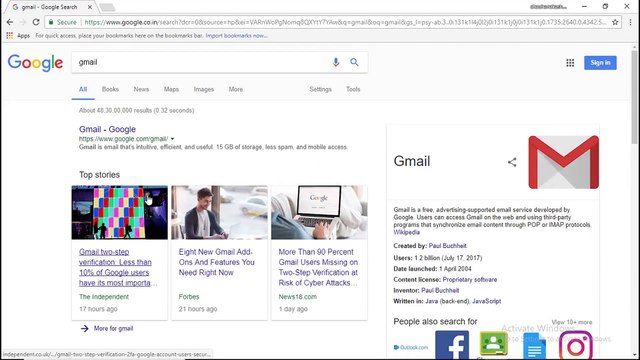Screen dimensions: 640x360
Task: Close the gmail - Google Search tab
Action: point(90,7)
